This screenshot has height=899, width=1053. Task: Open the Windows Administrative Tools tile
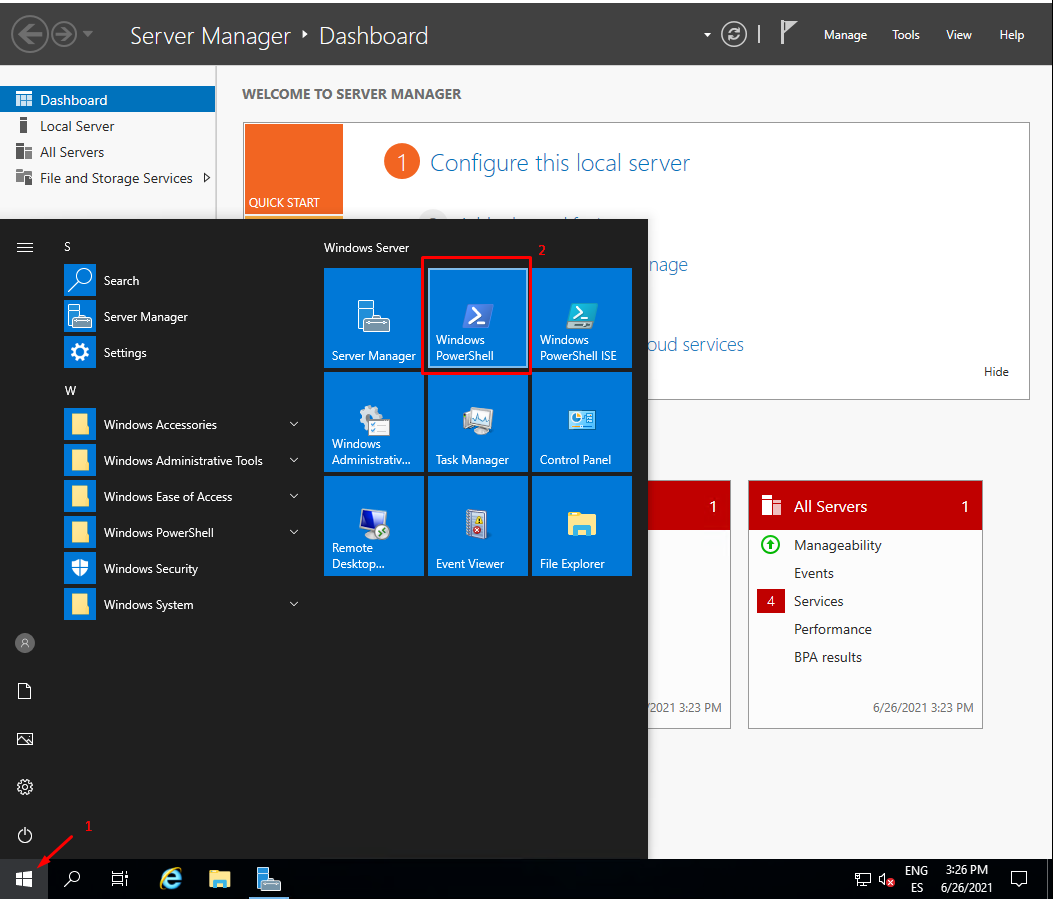pos(373,422)
